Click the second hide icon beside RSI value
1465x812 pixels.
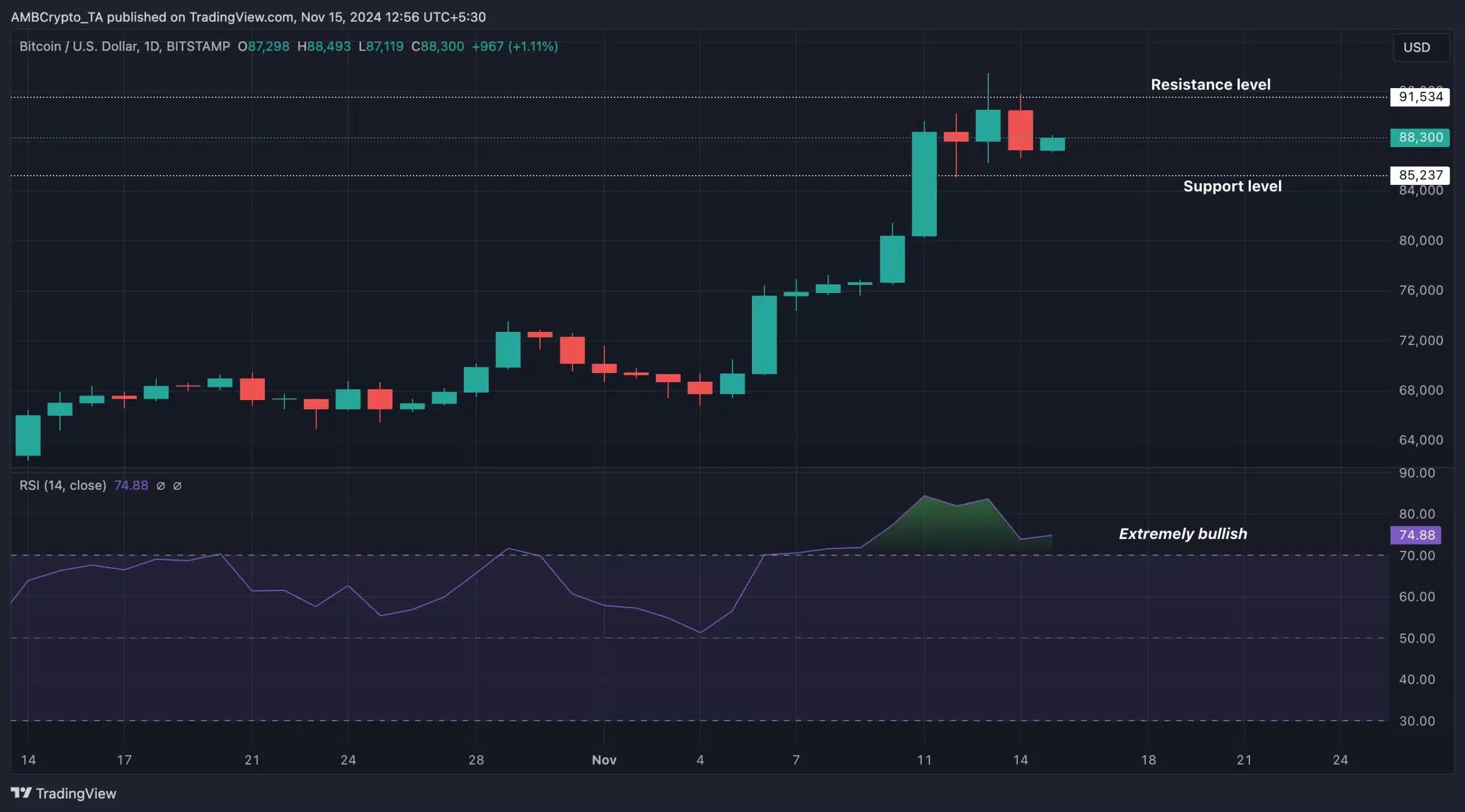pyautogui.click(x=178, y=486)
